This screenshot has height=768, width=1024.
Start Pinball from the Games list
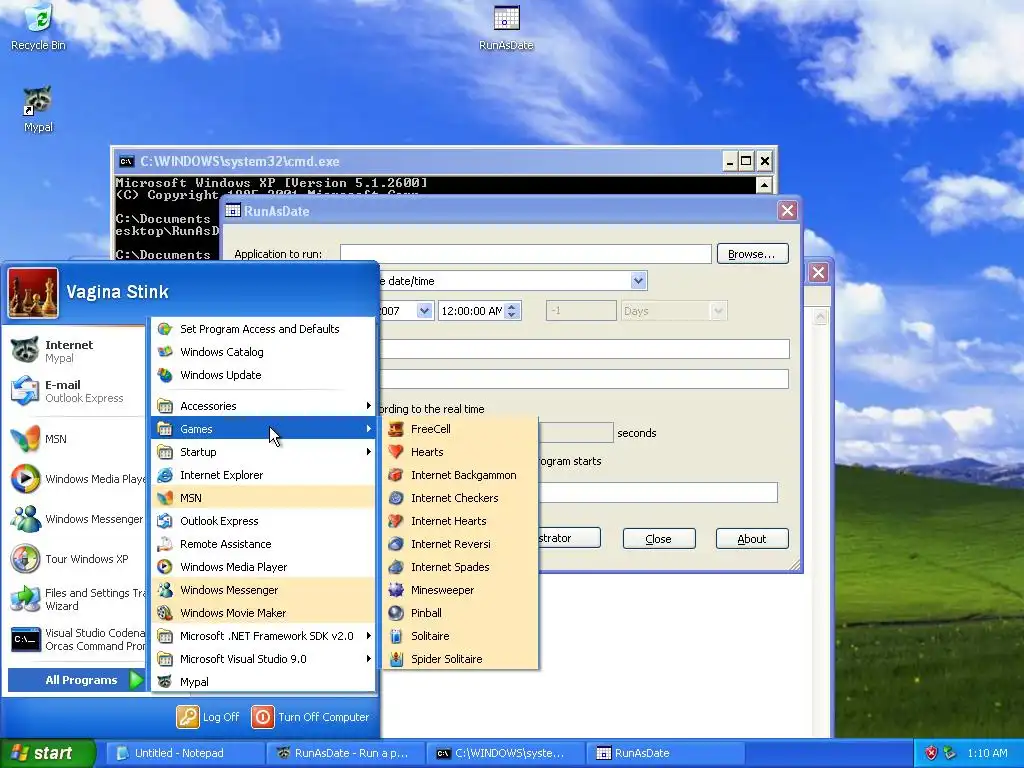pyautogui.click(x=462, y=613)
